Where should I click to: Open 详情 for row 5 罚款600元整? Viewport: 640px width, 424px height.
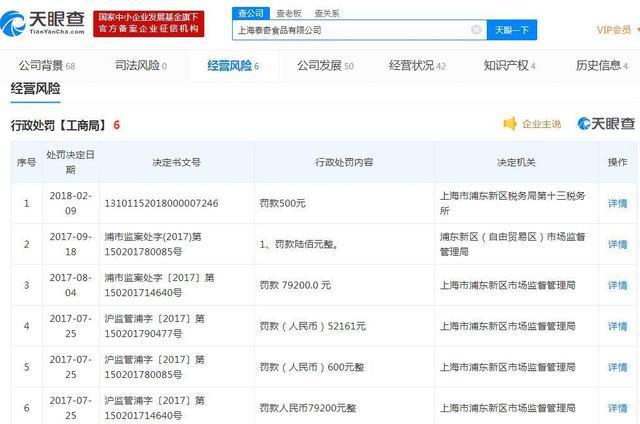click(618, 367)
